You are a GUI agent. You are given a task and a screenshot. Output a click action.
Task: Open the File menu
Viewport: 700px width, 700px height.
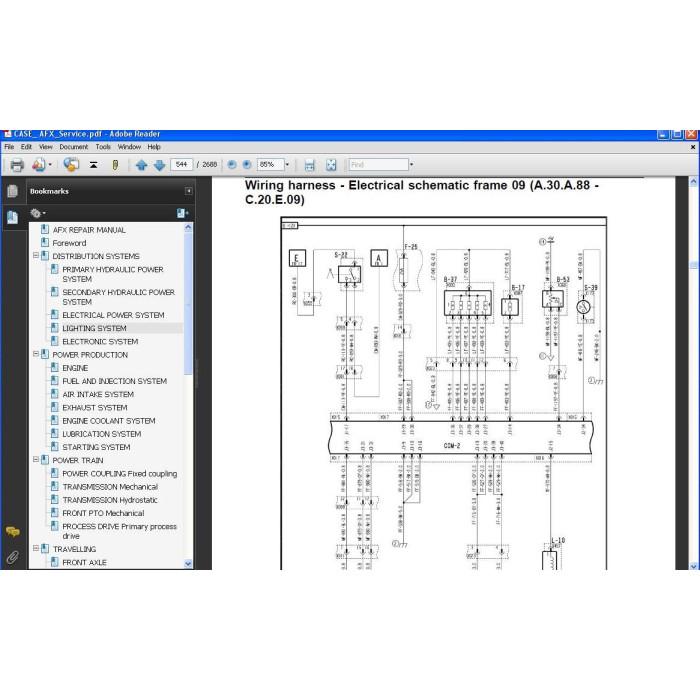(x=9, y=147)
